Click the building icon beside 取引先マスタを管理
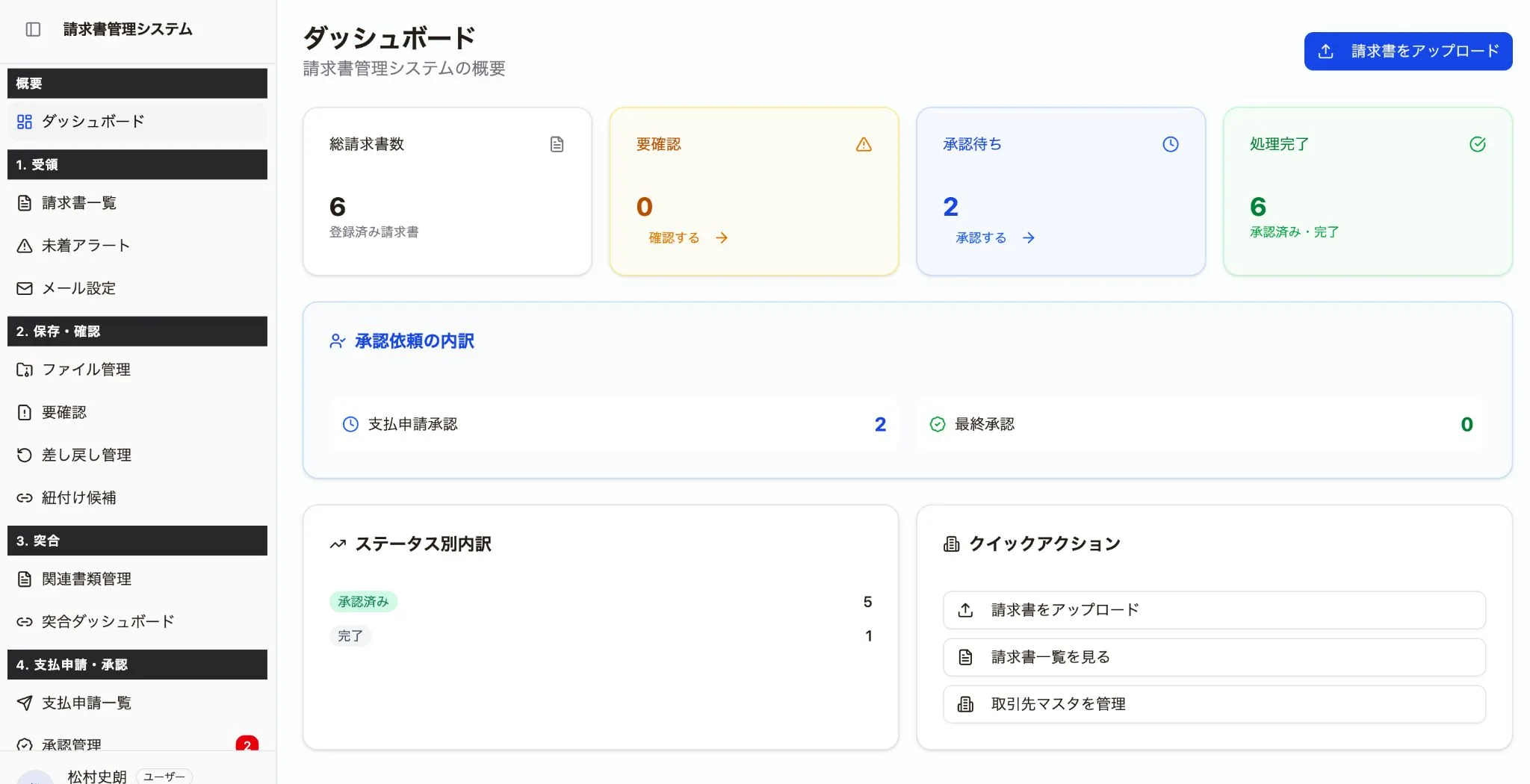1530x784 pixels. (965, 704)
